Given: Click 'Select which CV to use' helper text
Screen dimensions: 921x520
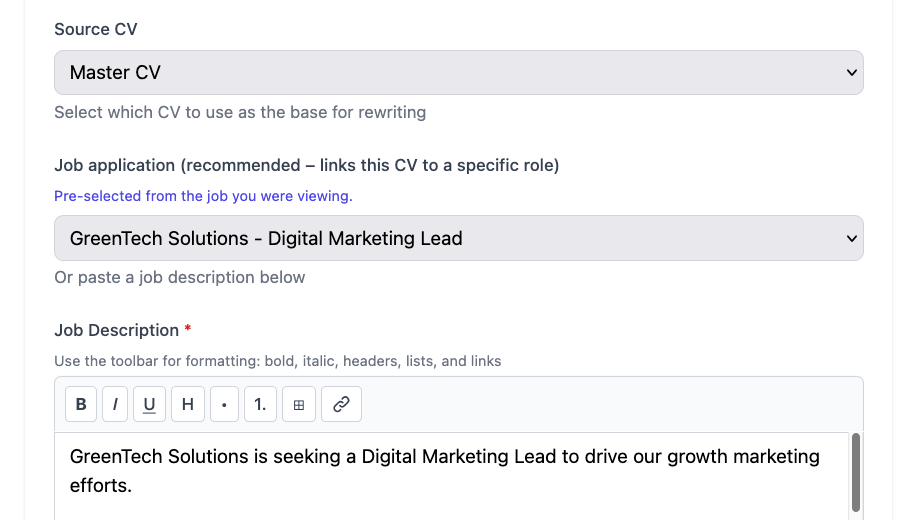Looking at the screenshot, I should (x=240, y=112).
